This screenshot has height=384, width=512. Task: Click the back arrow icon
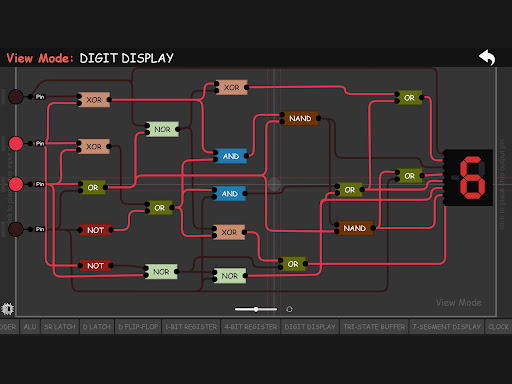click(487, 57)
